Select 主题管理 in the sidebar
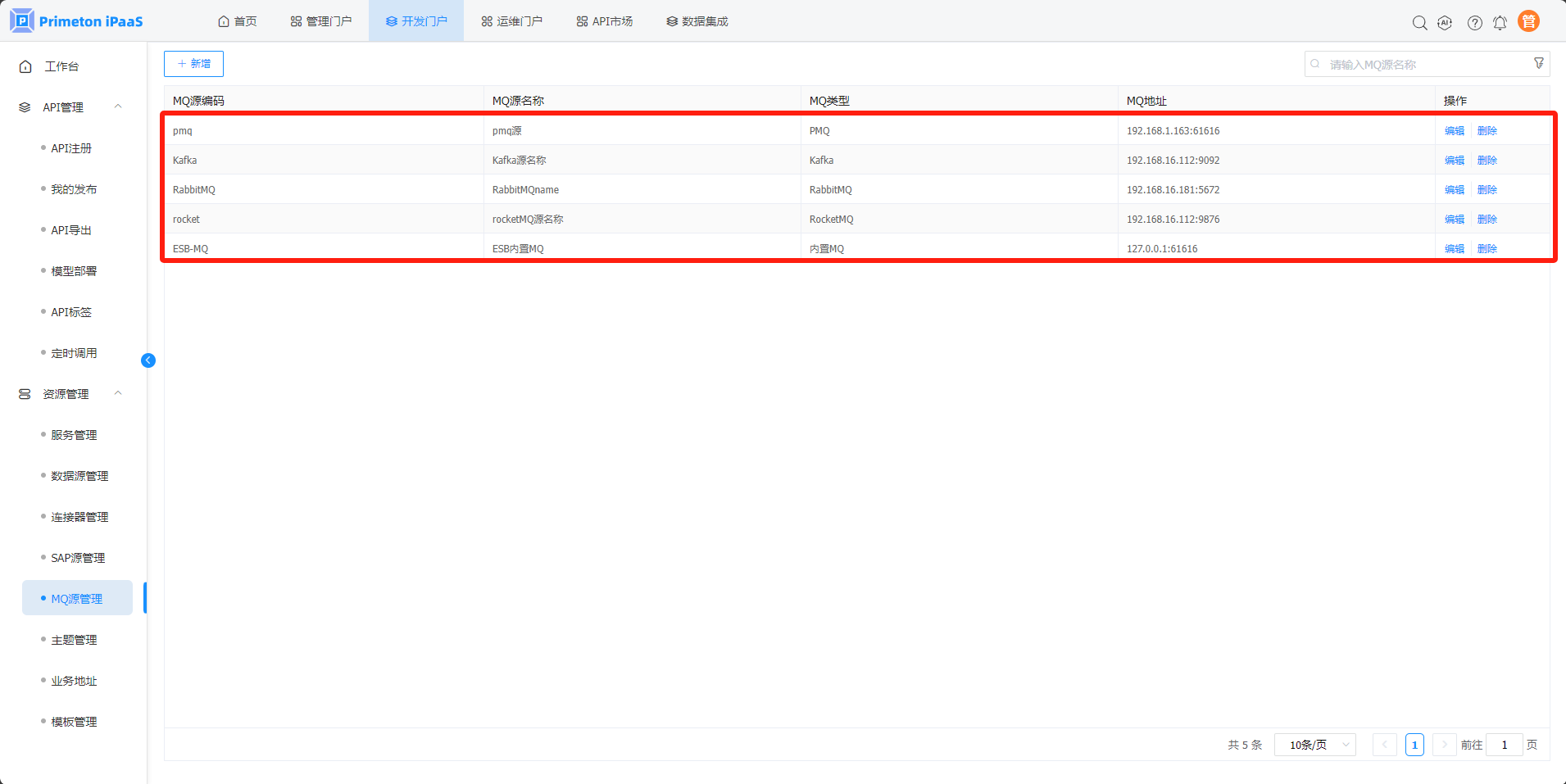 tap(74, 640)
